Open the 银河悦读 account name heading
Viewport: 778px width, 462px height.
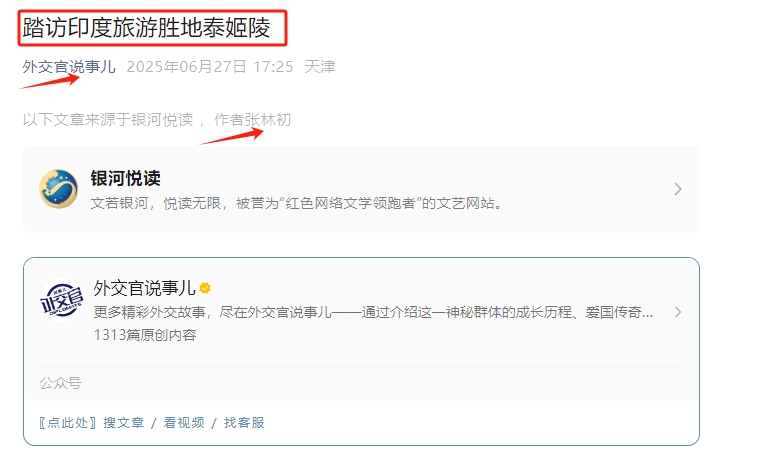click(126, 178)
